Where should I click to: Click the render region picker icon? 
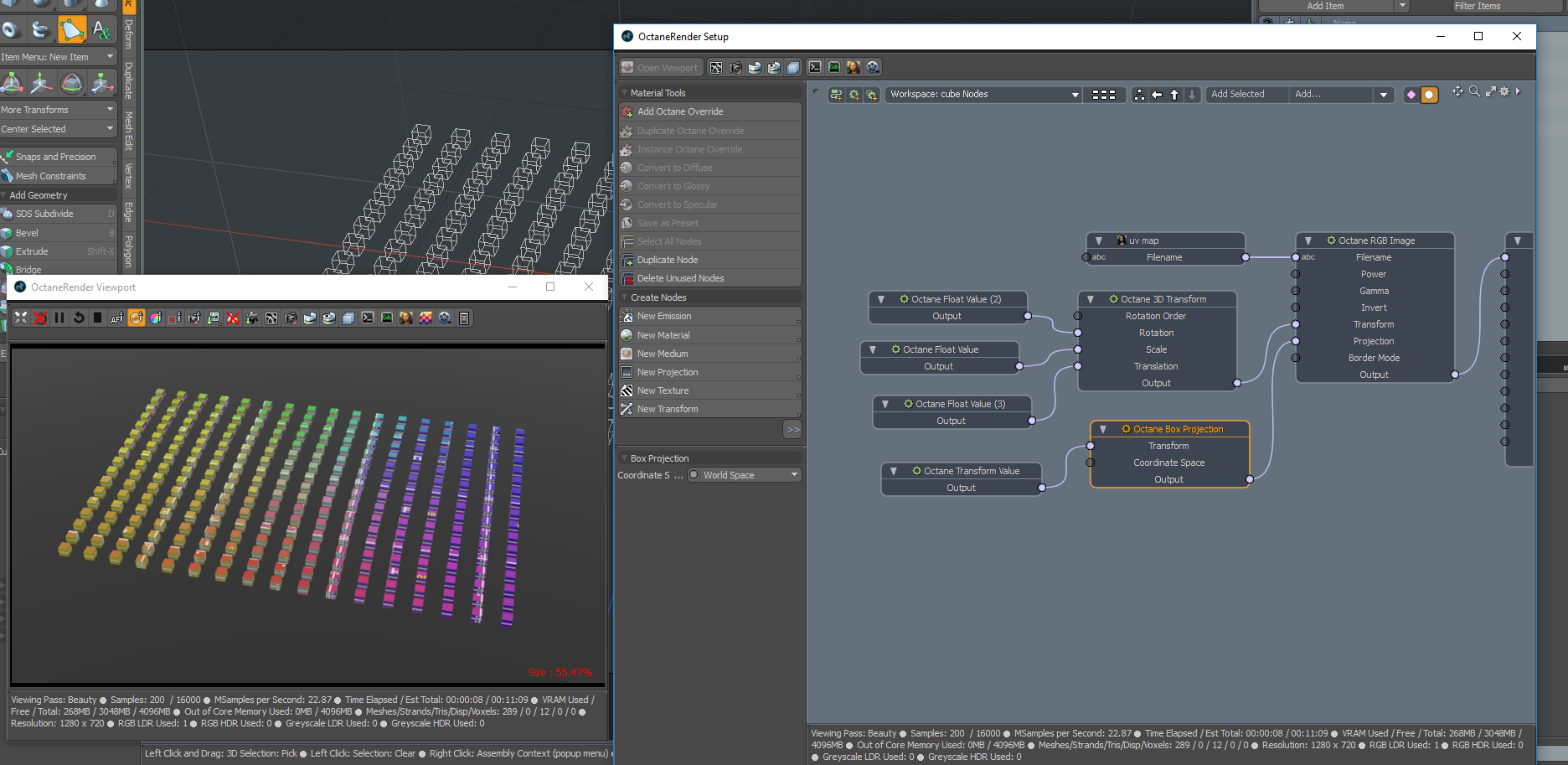(x=175, y=318)
